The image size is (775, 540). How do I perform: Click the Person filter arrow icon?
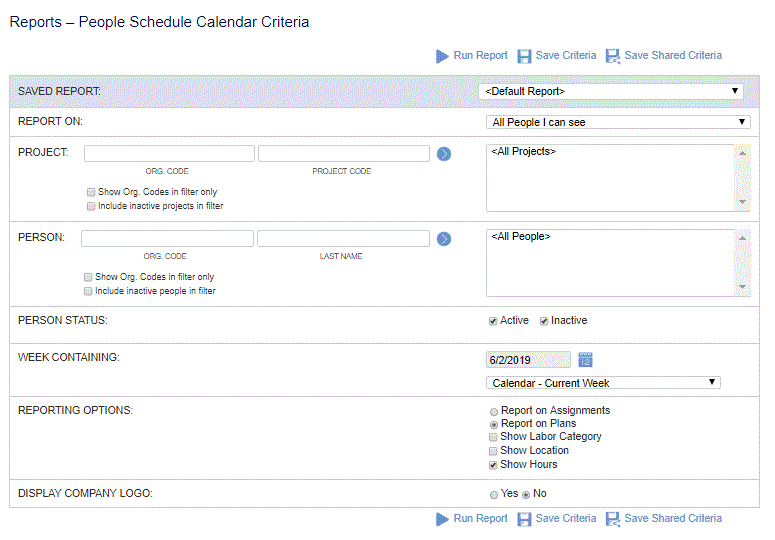coord(444,239)
